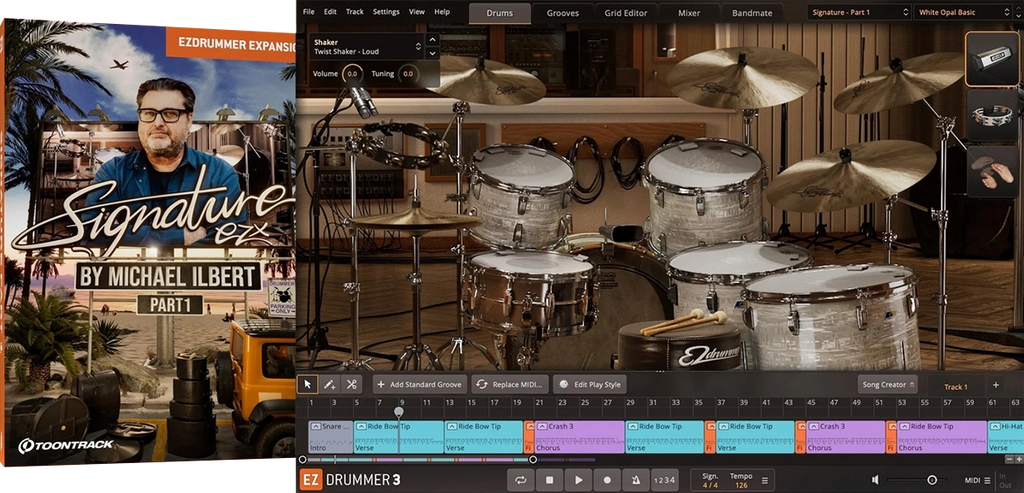Select the tambourine percussion thumbnail
Image resolution: width=1024 pixels, height=493 pixels.
point(992,115)
